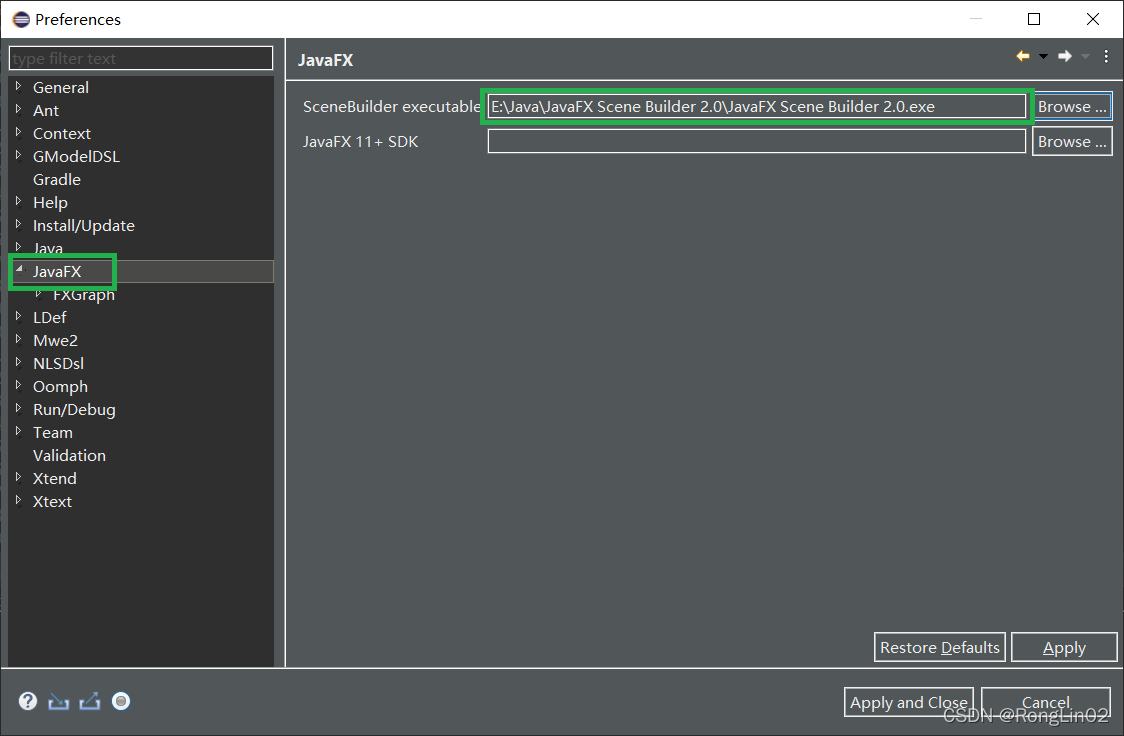Image resolution: width=1124 pixels, height=736 pixels.
Task: Select the Xtext category
Action: tap(52, 501)
